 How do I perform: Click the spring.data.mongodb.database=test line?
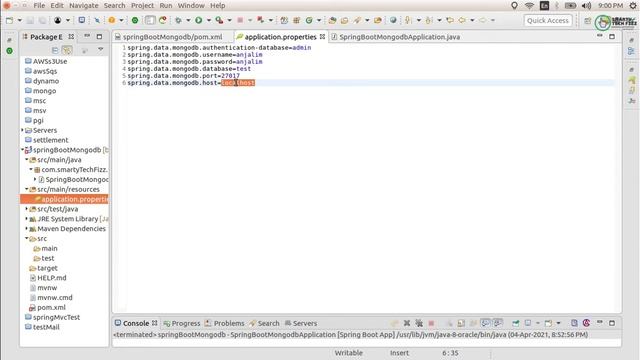click(189, 69)
